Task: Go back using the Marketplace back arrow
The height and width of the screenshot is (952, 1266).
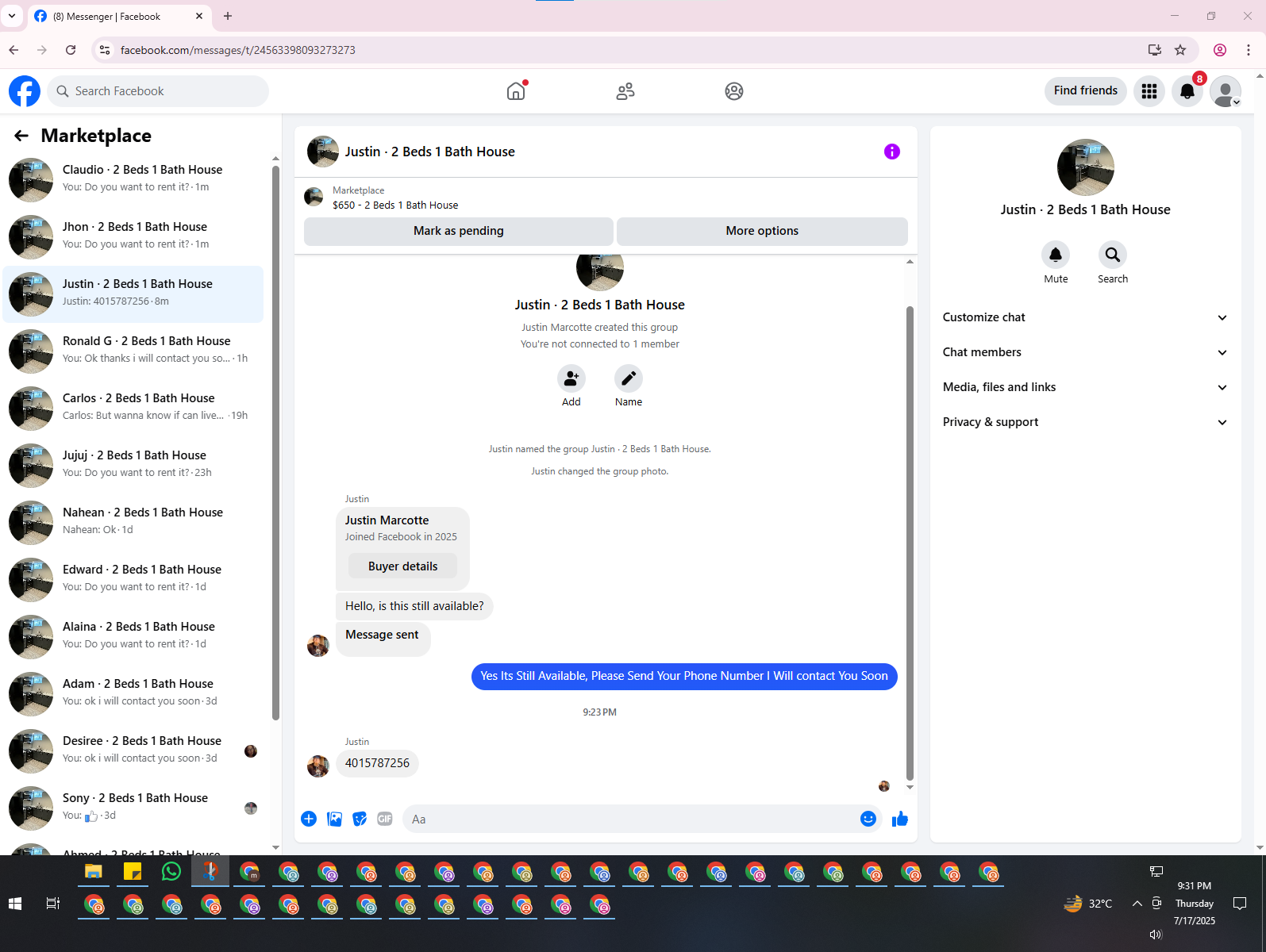Action: point(21,136)
